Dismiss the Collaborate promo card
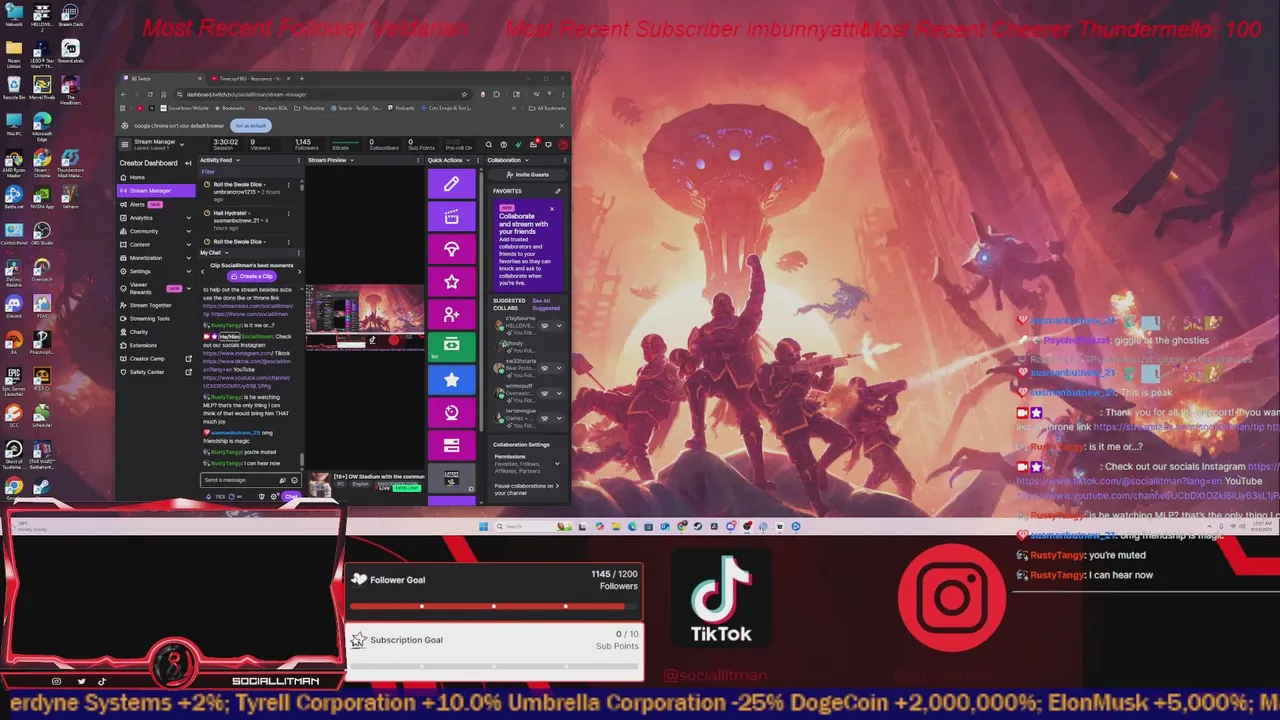 point(552,209)
